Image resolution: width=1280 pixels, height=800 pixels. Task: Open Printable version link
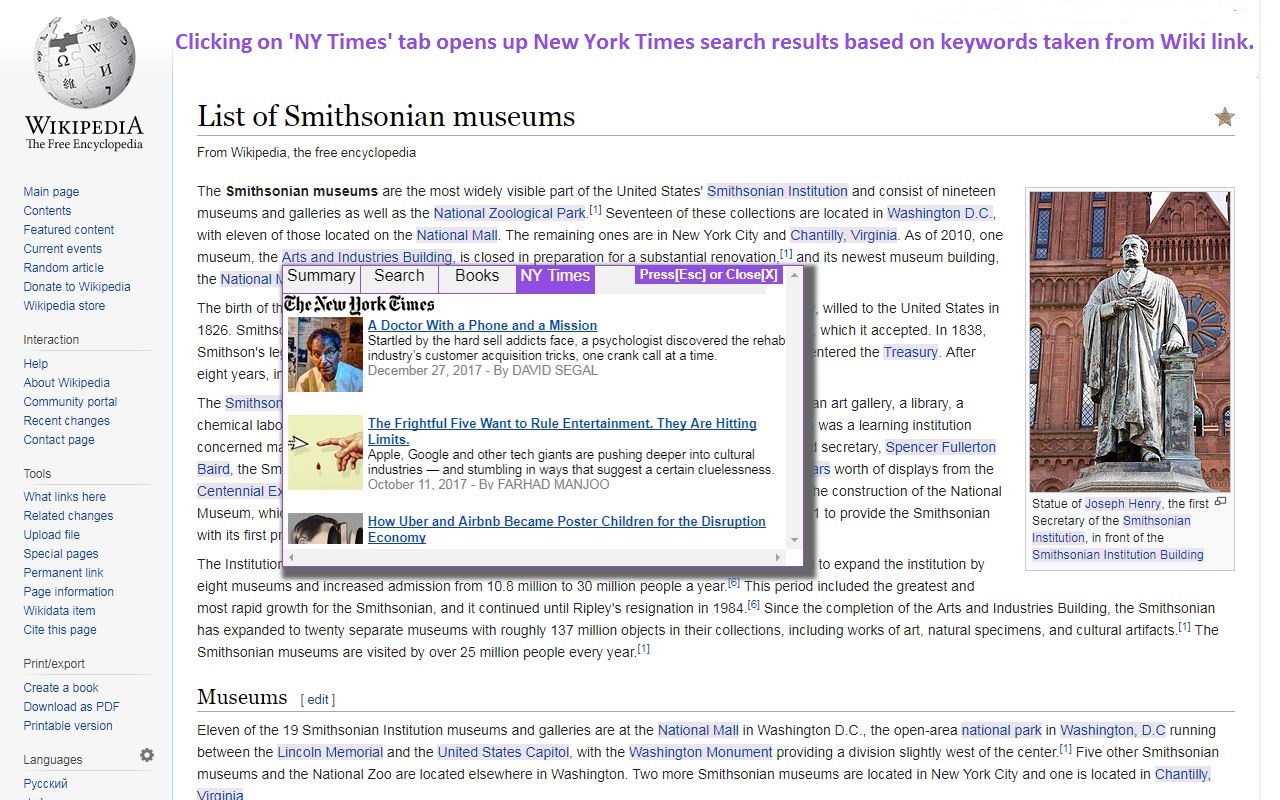coord(68,726)
